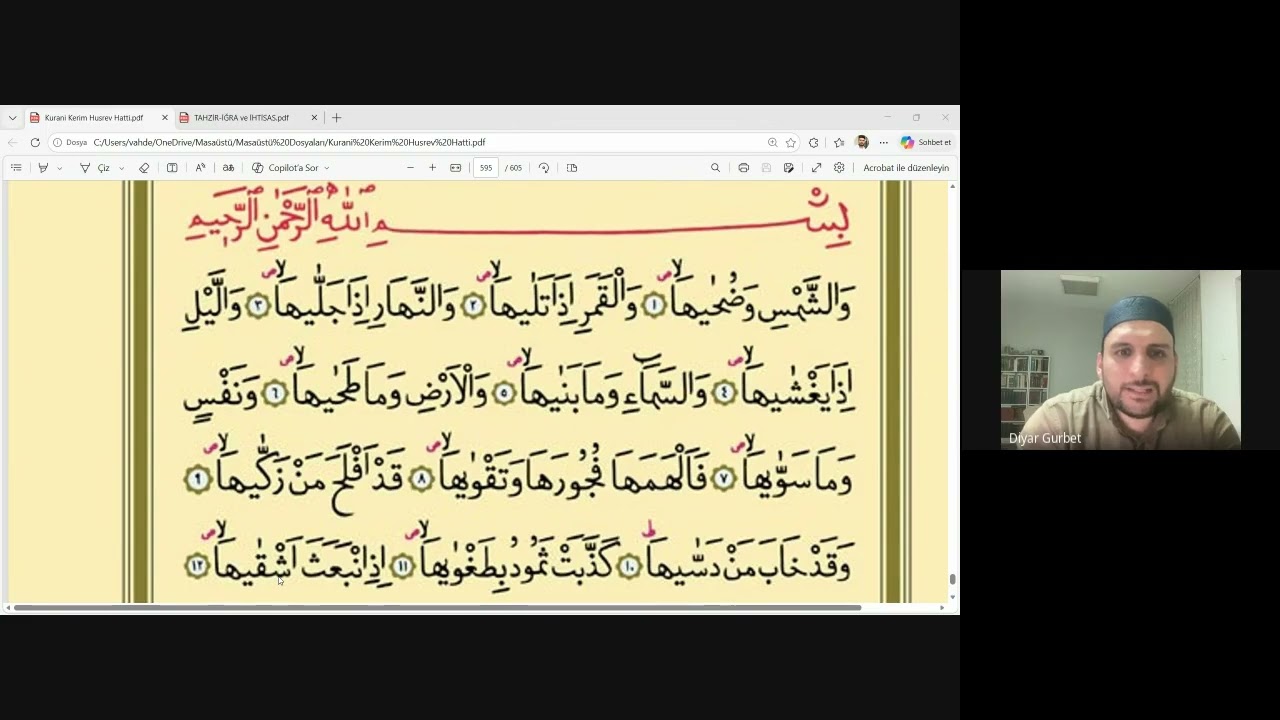Open the browser profile avatar
Screen dimensions: 1280x720
[x=862, y=142]
